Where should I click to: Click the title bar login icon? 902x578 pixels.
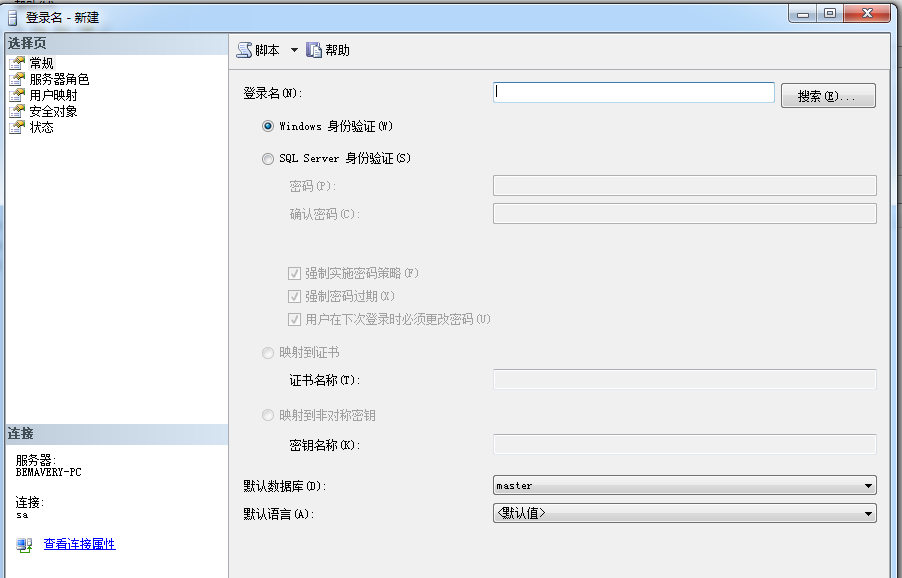12,17
